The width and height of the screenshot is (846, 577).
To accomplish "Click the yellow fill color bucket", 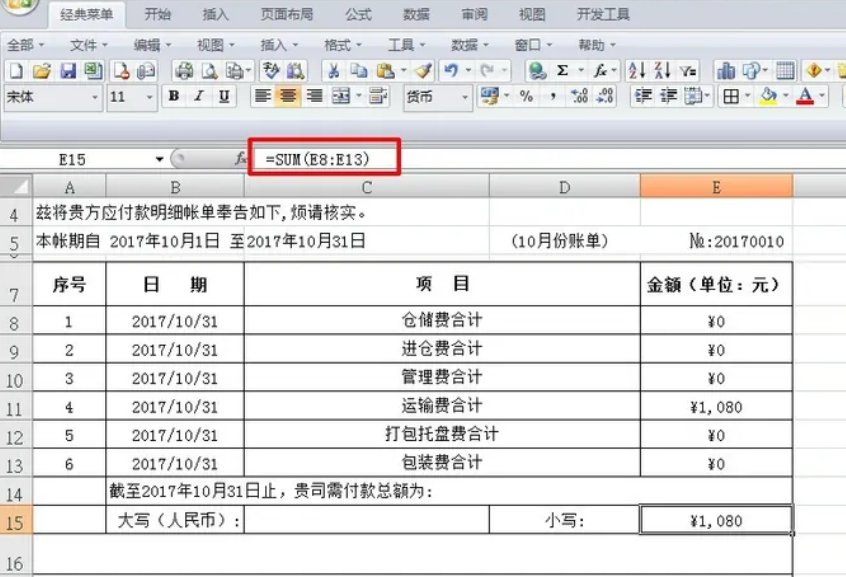I will coord(768,97).
